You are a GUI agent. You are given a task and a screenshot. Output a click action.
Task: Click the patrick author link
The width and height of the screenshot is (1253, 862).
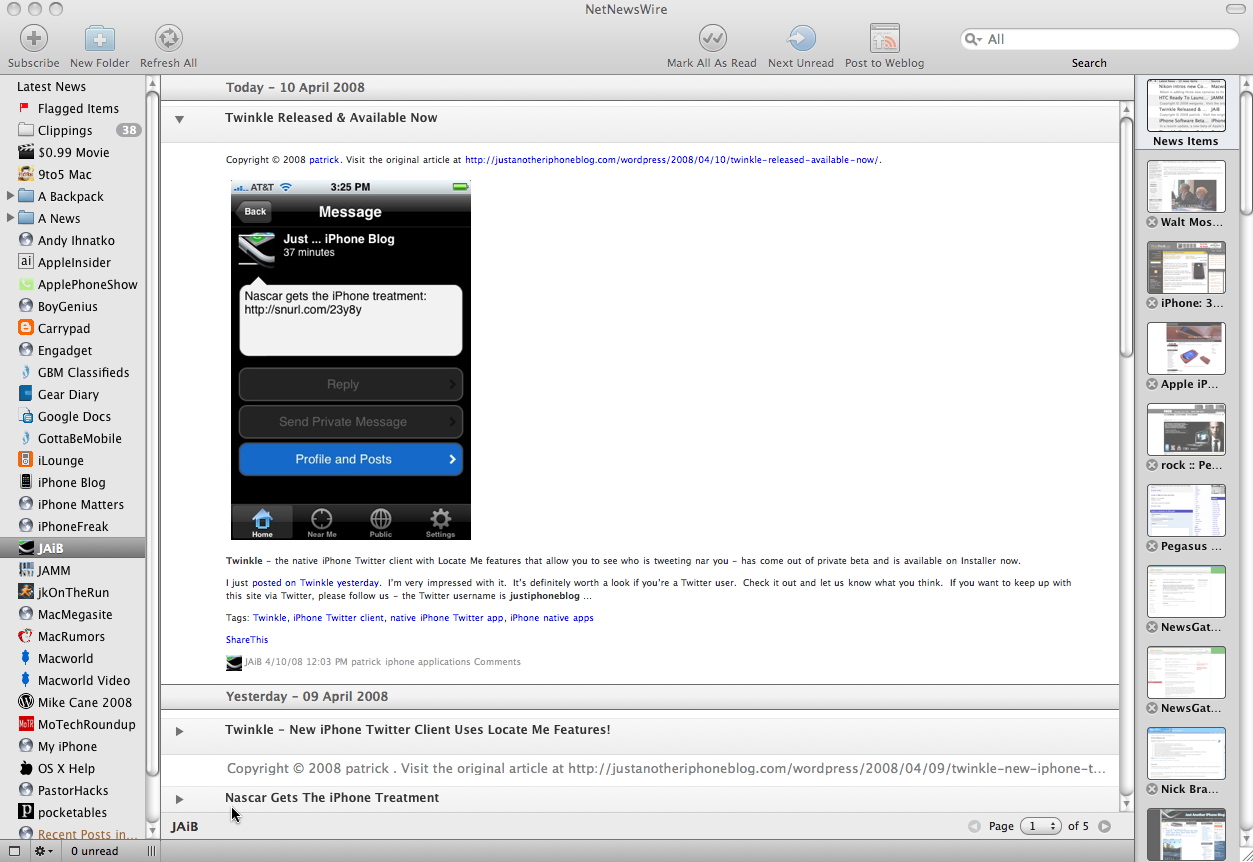pyautogui.click(x=323, y=159)
